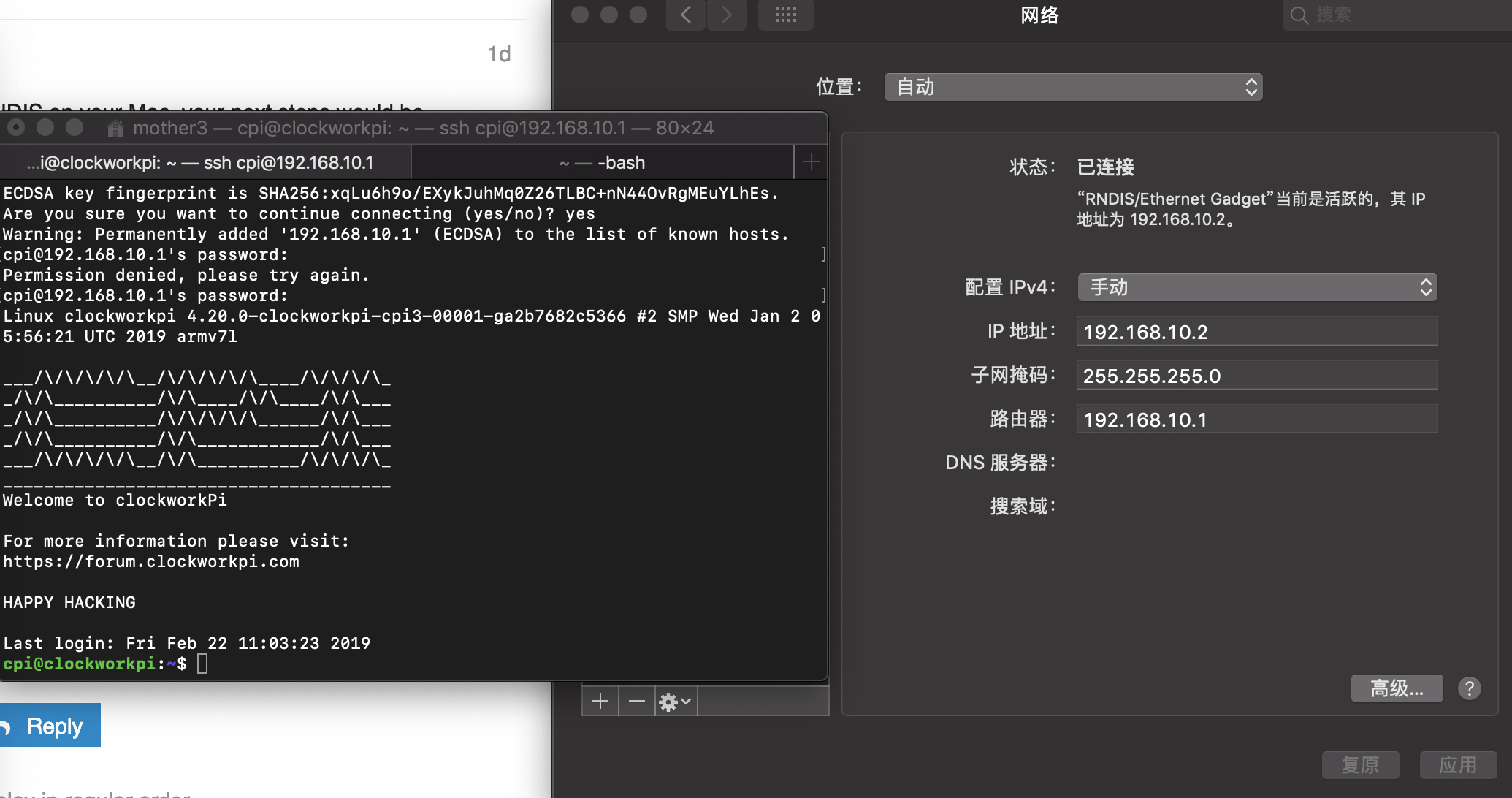
Task: Click the 子网掩码 field showing 255.255.255.0
Action: pos(1256,376)
